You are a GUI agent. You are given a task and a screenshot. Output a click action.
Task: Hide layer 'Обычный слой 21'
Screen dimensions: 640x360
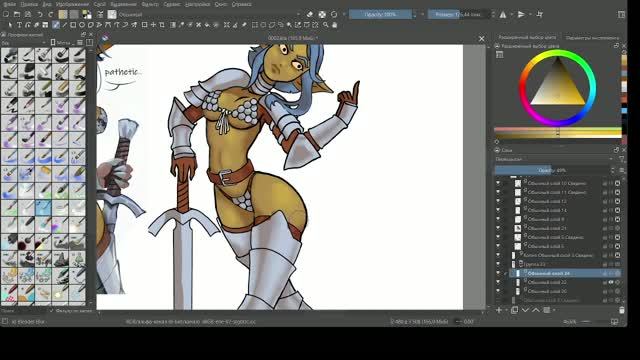pos(498,228)
